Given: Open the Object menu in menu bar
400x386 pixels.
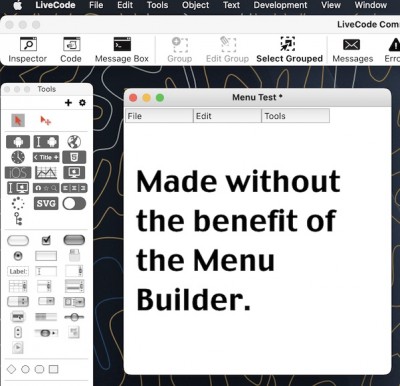Looking at the screenshot, I should coord(196,5).
